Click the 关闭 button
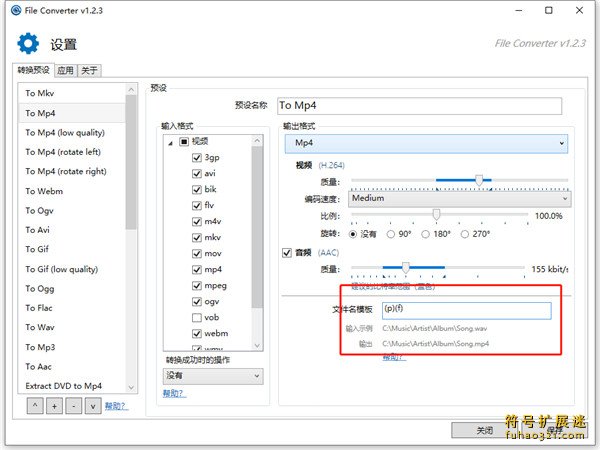Screen dimensions: 600x450 (485, 430)
